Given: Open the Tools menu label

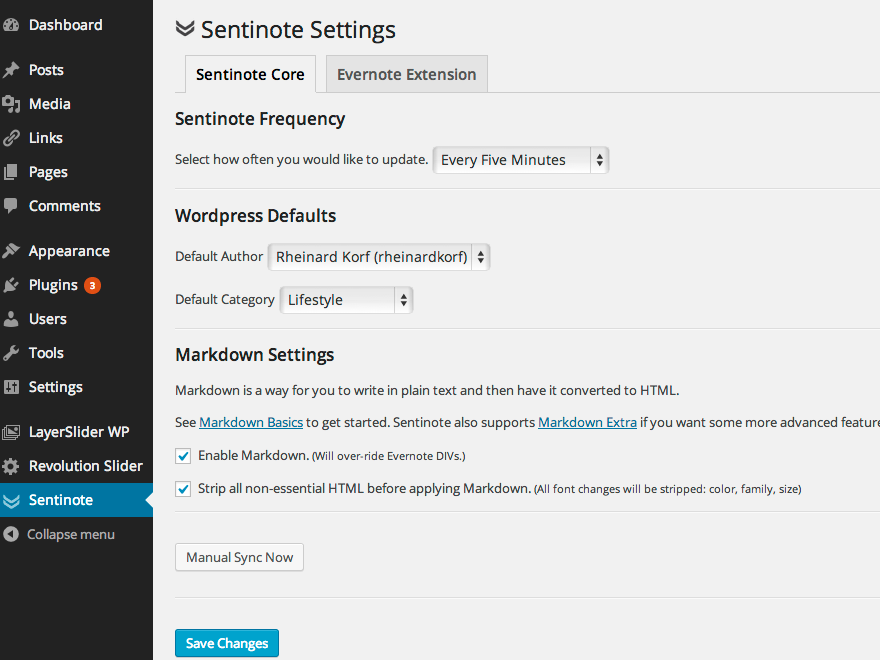Looking at the screenshot, I should tap(46, 353).
